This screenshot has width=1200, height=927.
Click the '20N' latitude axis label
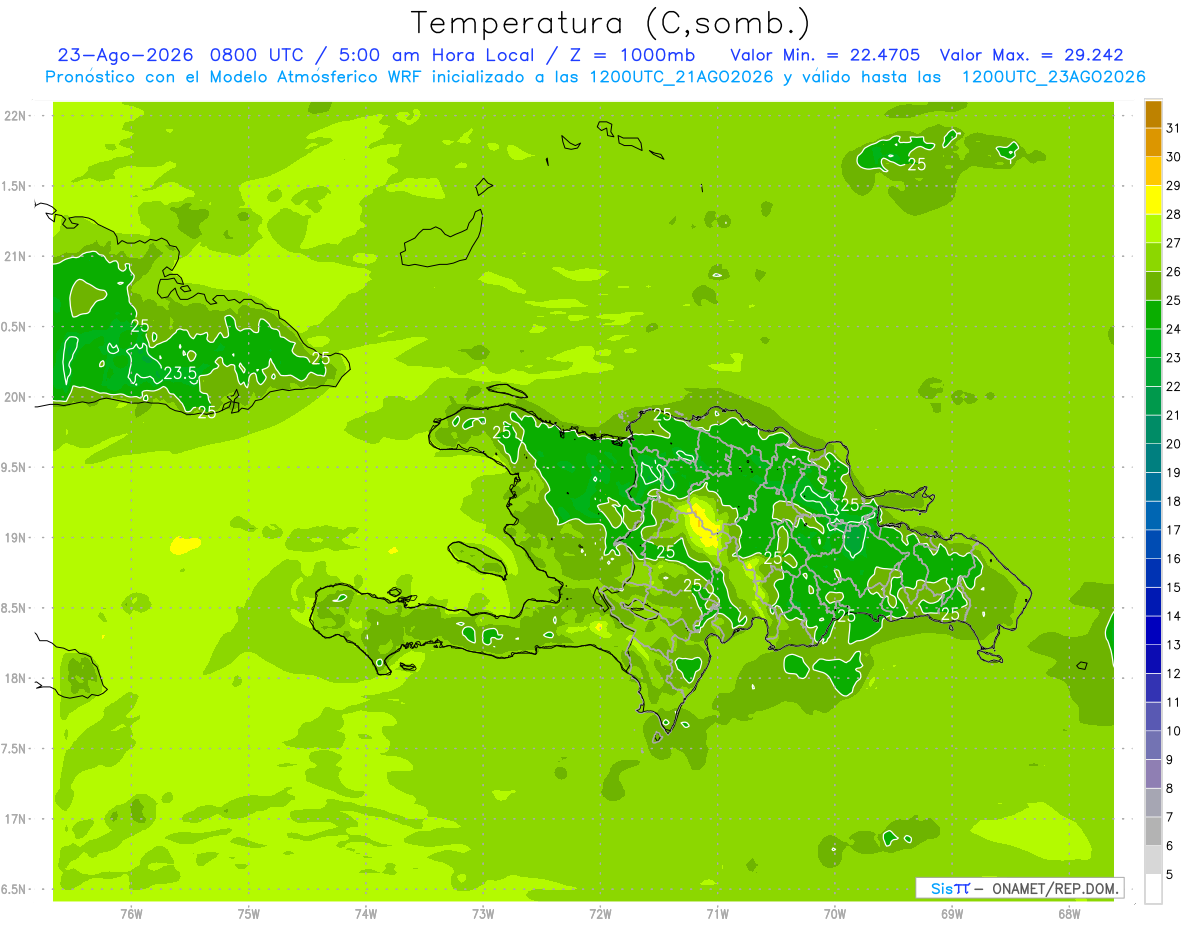[14, 397]
